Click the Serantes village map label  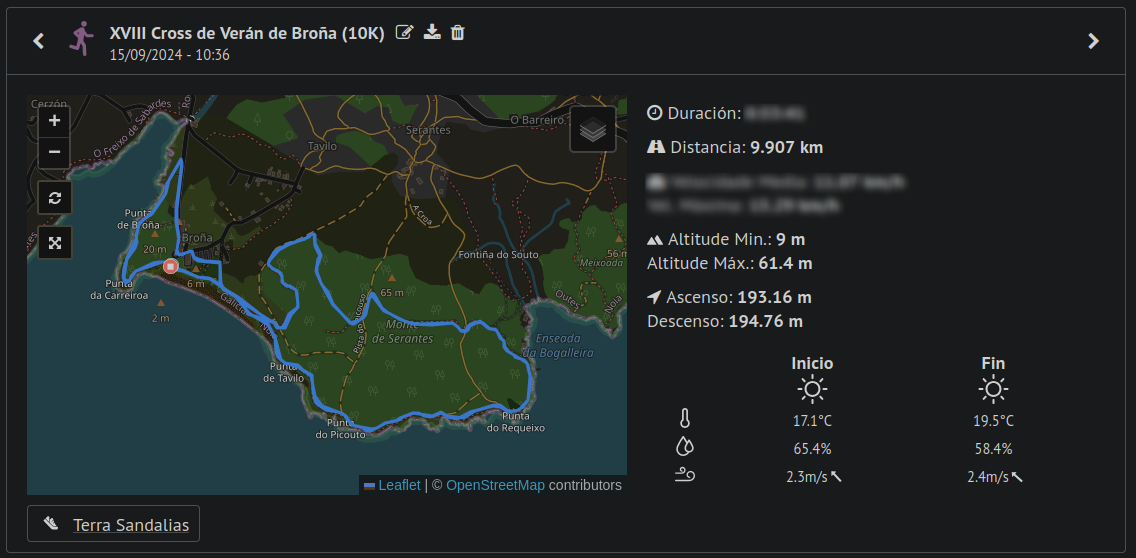(x=429, y=130)
